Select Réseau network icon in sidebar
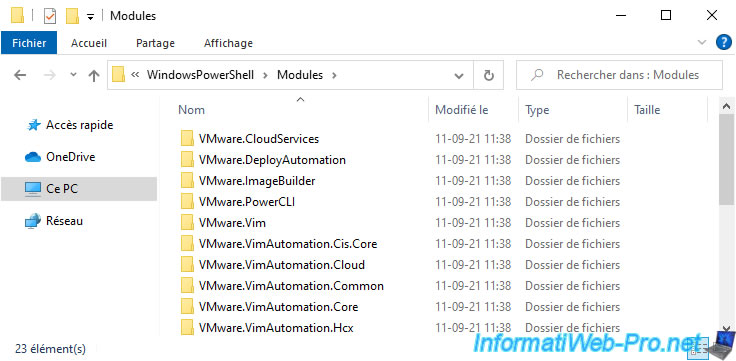 [x=33, y=221]
